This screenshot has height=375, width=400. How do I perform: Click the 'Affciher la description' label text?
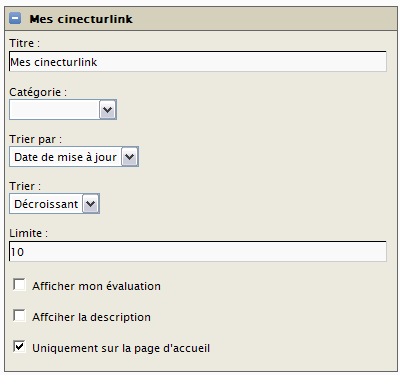tap(91, 317)
